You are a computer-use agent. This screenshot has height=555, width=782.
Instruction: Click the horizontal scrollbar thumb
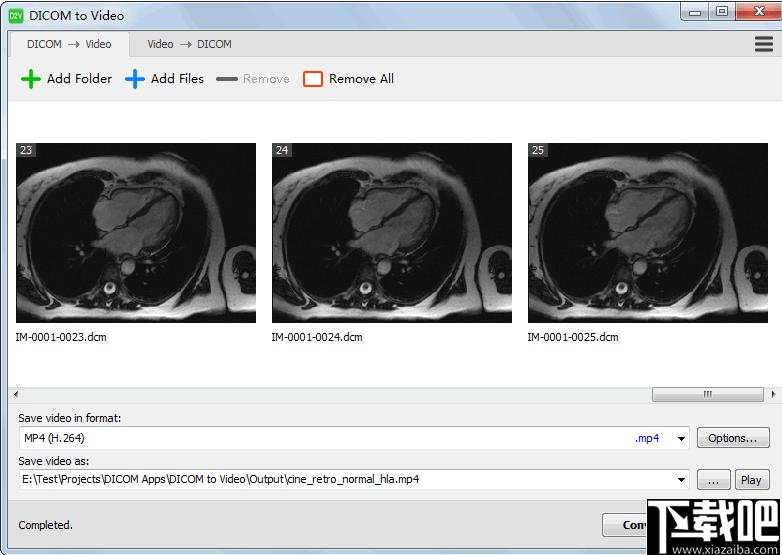click(708, 394)
